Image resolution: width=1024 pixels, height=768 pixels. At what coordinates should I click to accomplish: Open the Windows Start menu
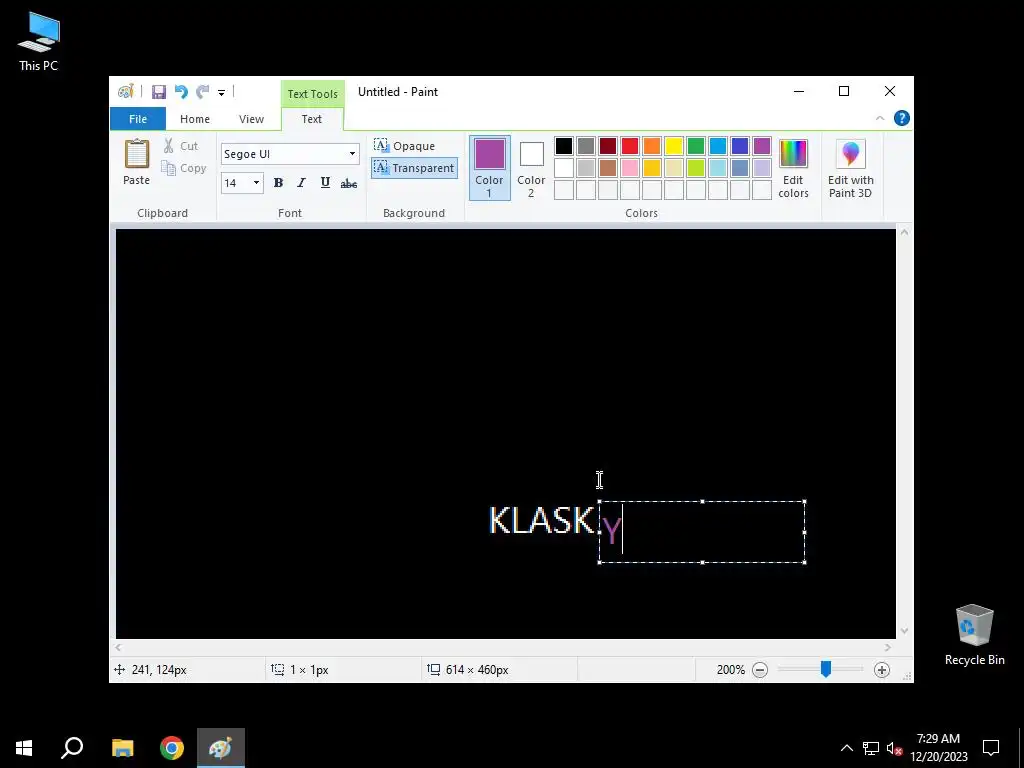(x=24, y=748)
